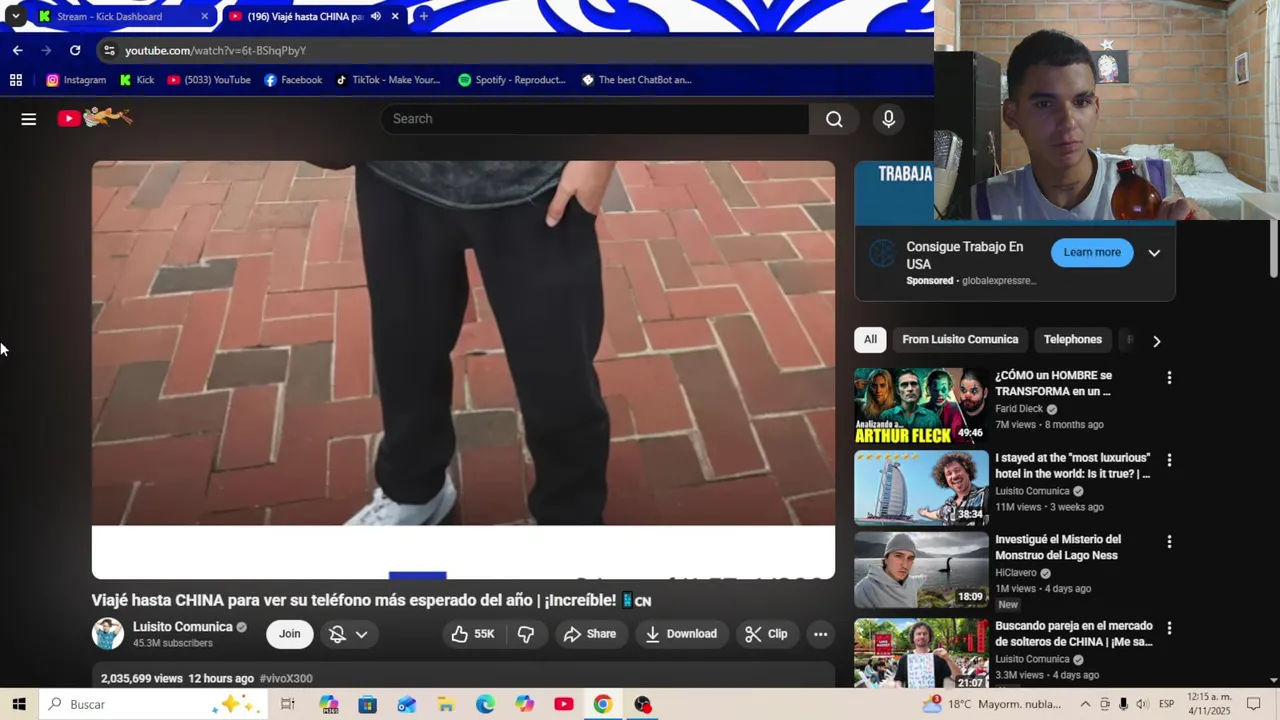
Task: Go back with the browser back arrow
Action: [x=17, y=50]
